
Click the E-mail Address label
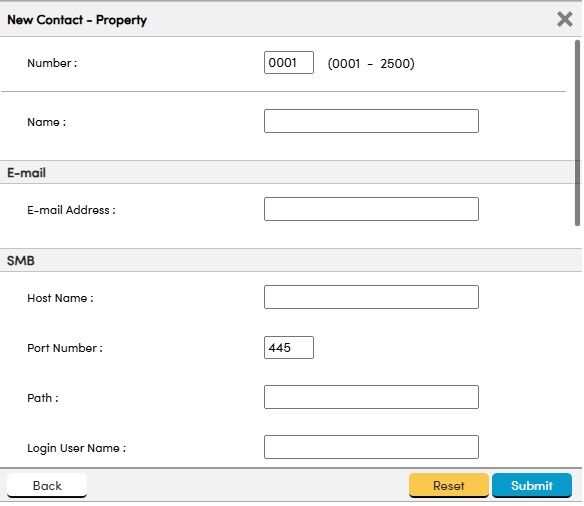(71, 210)
